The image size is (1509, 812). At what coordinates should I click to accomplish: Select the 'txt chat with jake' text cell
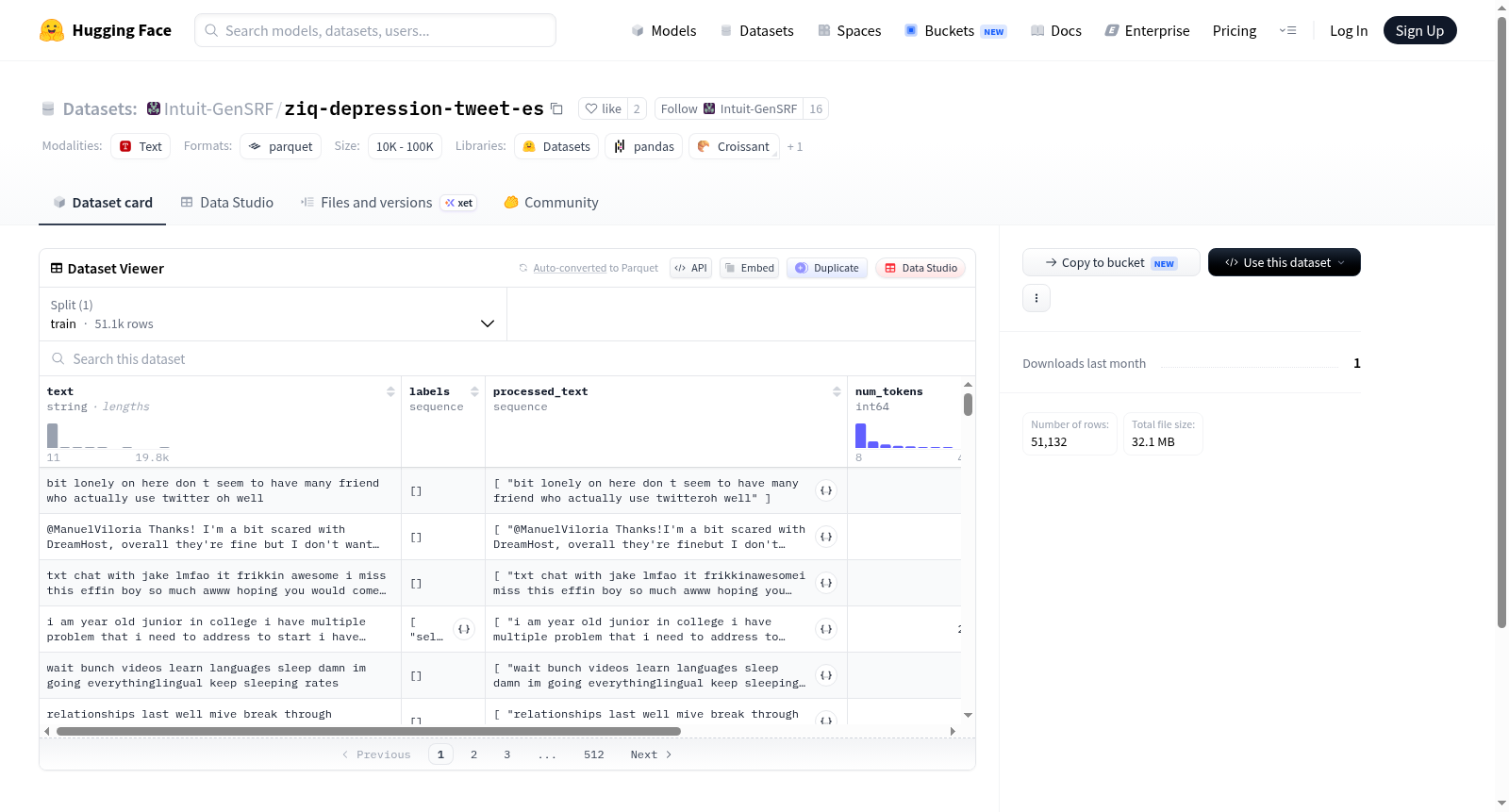[x=220, y=583]
